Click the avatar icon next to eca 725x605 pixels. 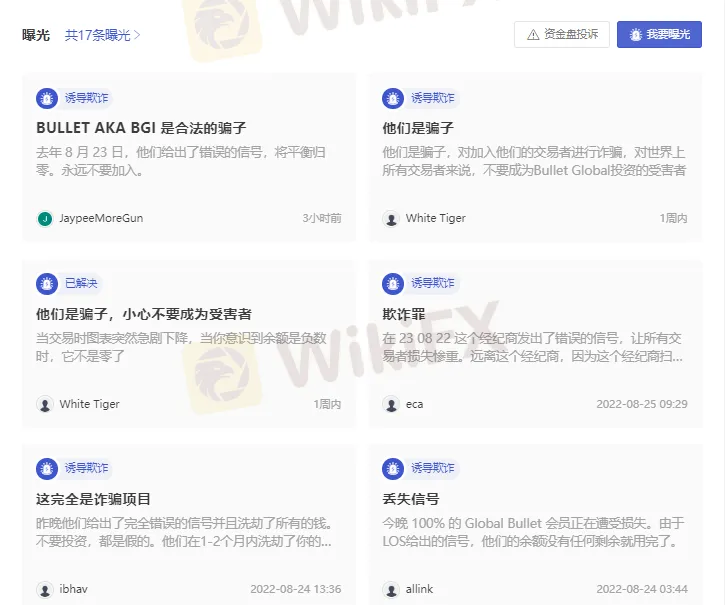point(391,404)
